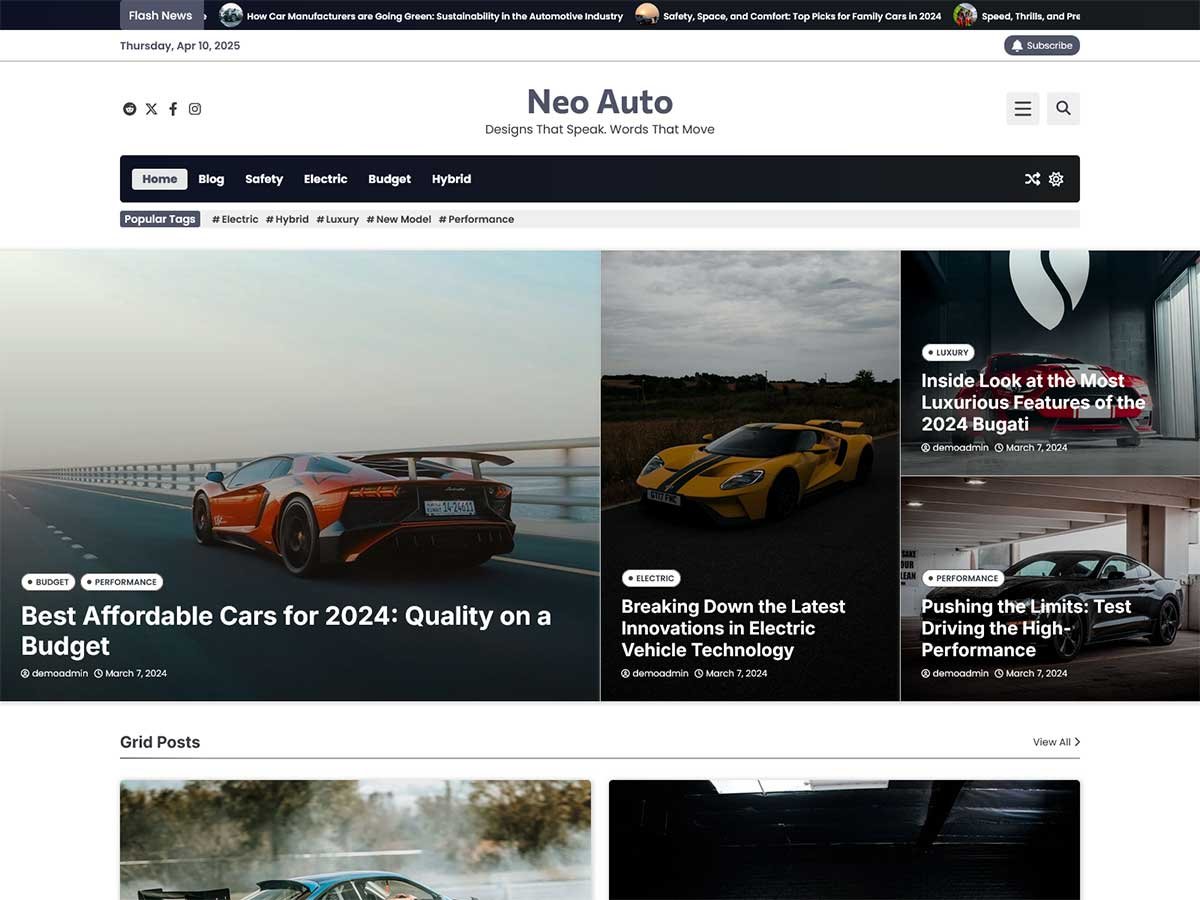Screen dimensions: 1200x900
Task: Open the family cars flash news headline
Action: [802, 16]
